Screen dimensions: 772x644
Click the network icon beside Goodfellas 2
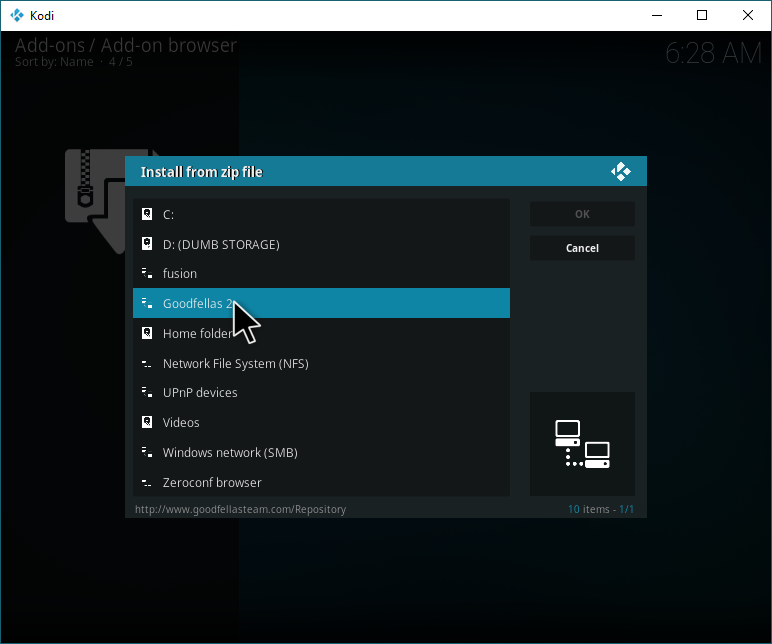(x=147, y=303)
